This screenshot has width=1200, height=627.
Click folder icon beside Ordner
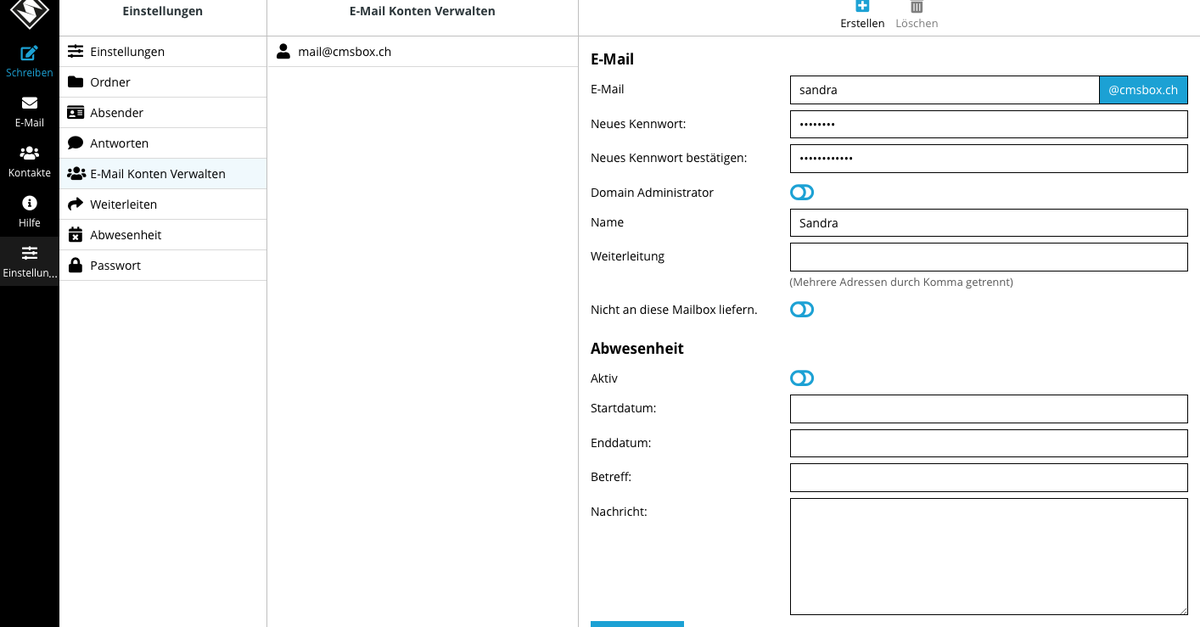pyautogui.click(x=75, y=82)
